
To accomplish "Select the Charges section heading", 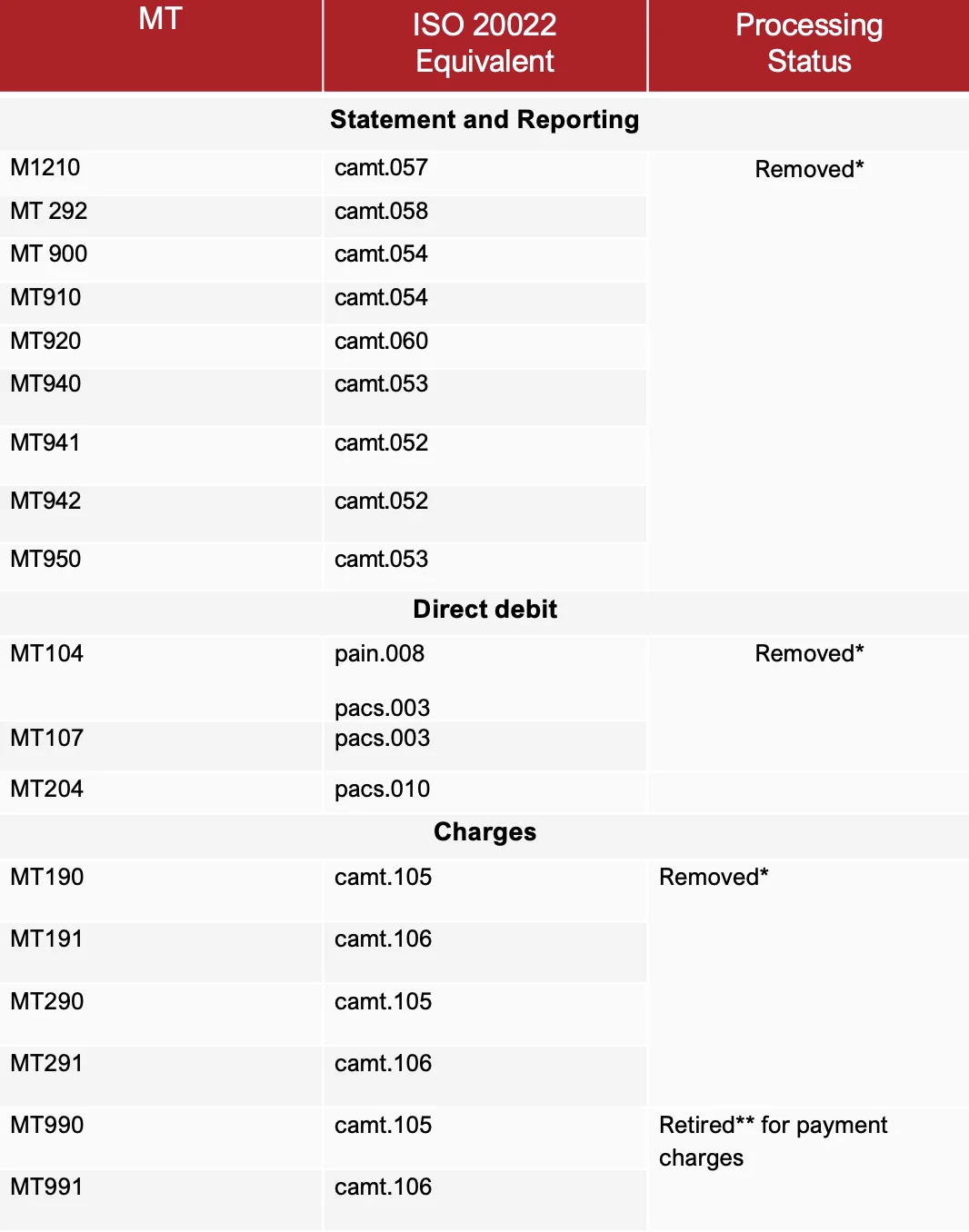I will [484, 832].
